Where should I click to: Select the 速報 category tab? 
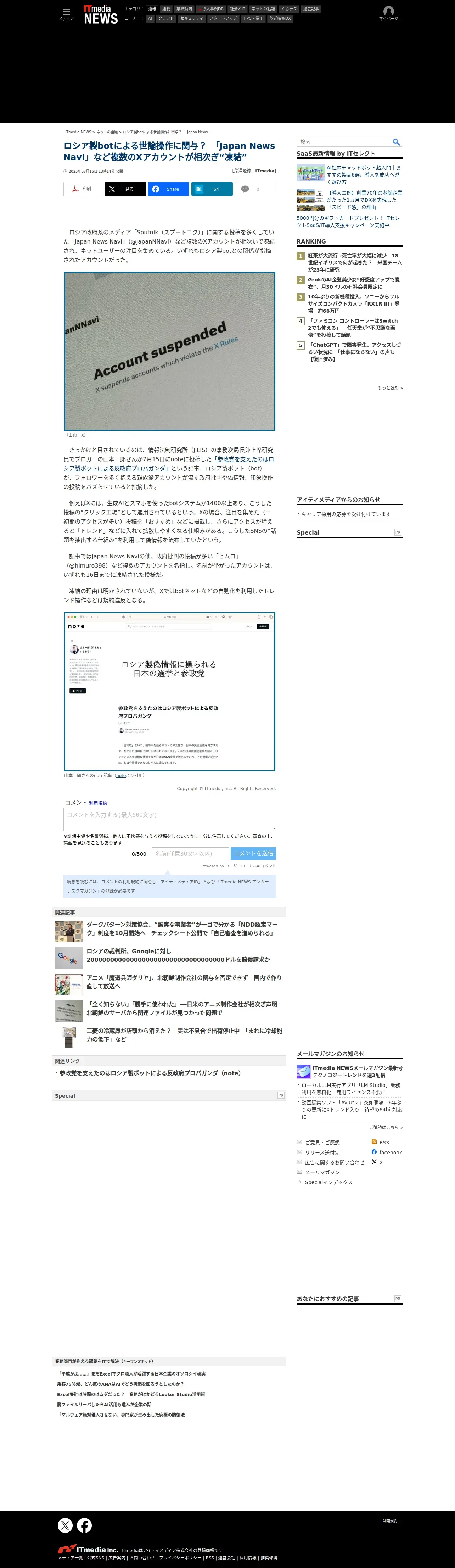click(152, 9)
